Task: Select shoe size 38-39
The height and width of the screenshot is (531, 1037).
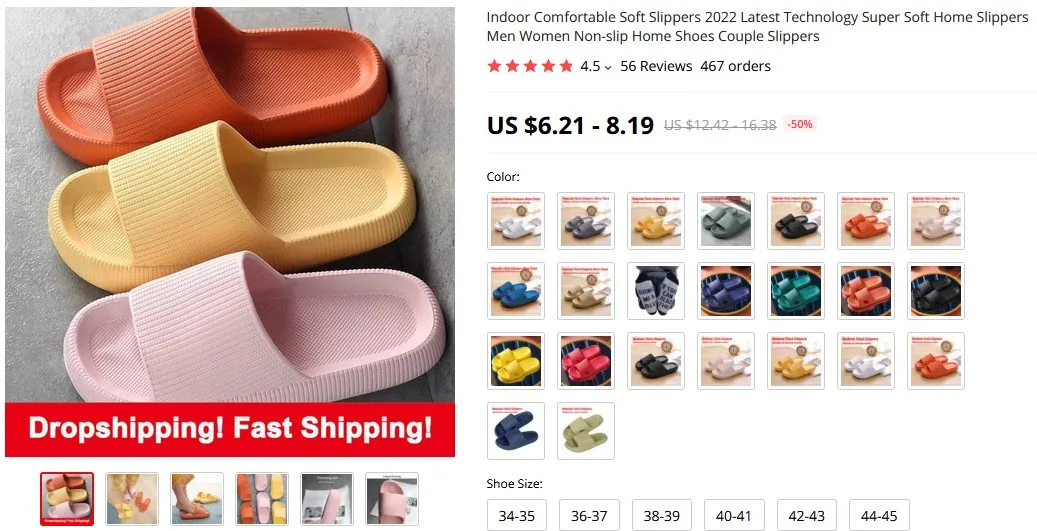Action: tap(661, 515)
